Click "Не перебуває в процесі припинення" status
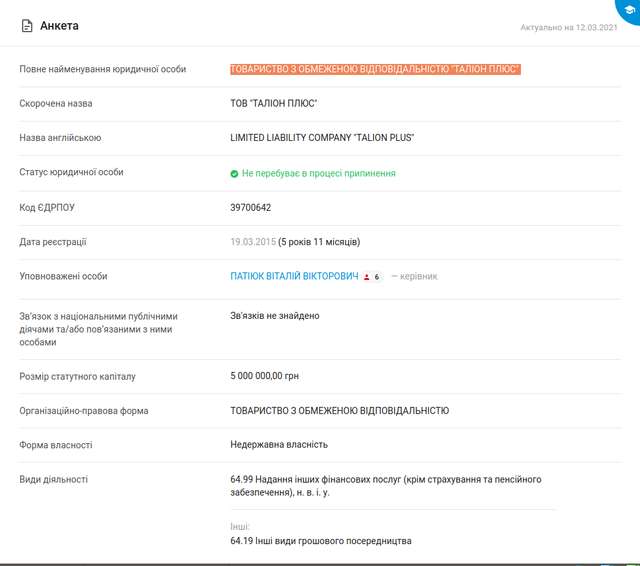This screenshot has height=566, width=640. click(x=318, y=173)
